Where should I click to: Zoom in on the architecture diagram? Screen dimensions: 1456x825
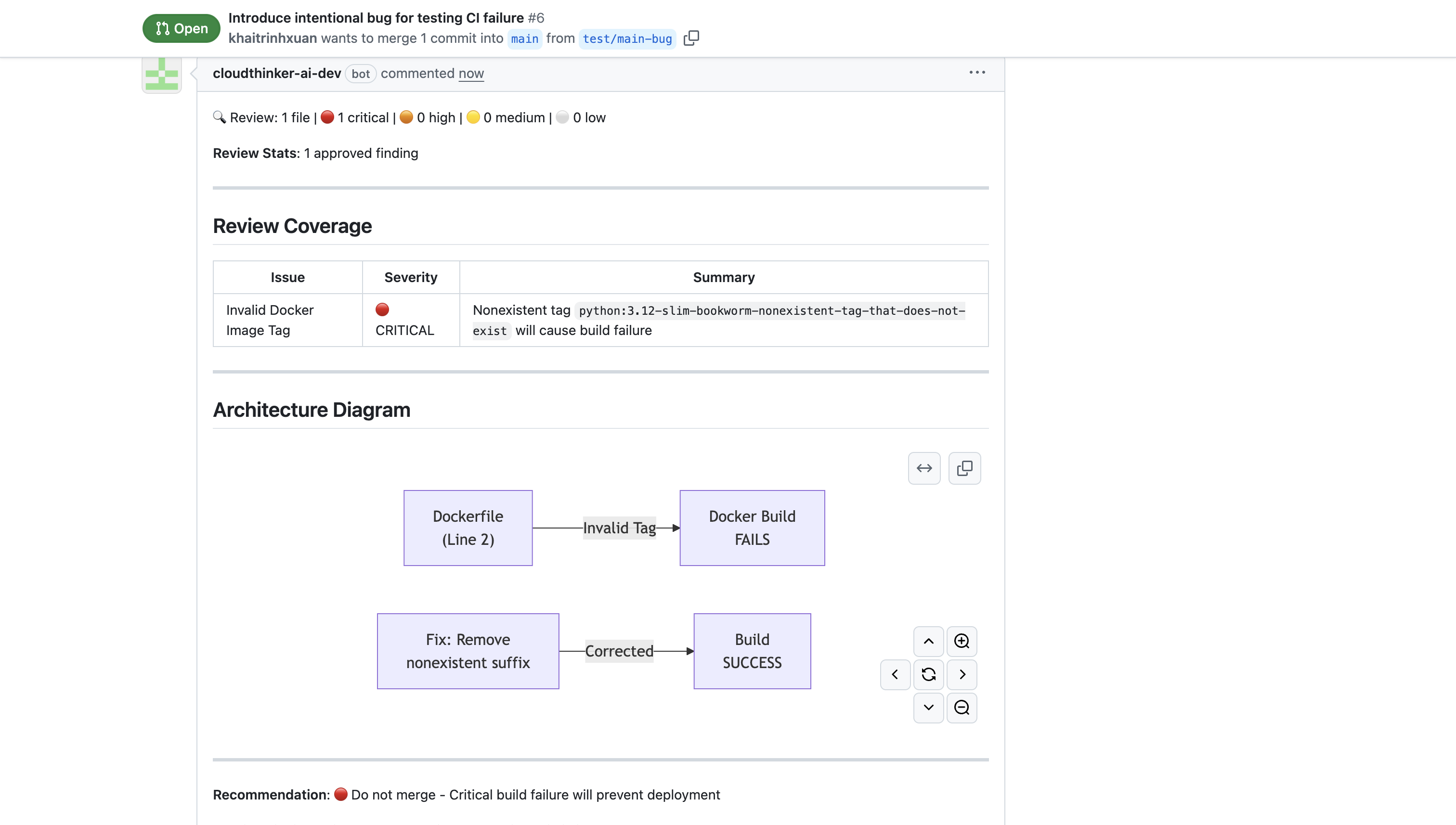coord(961,641)
